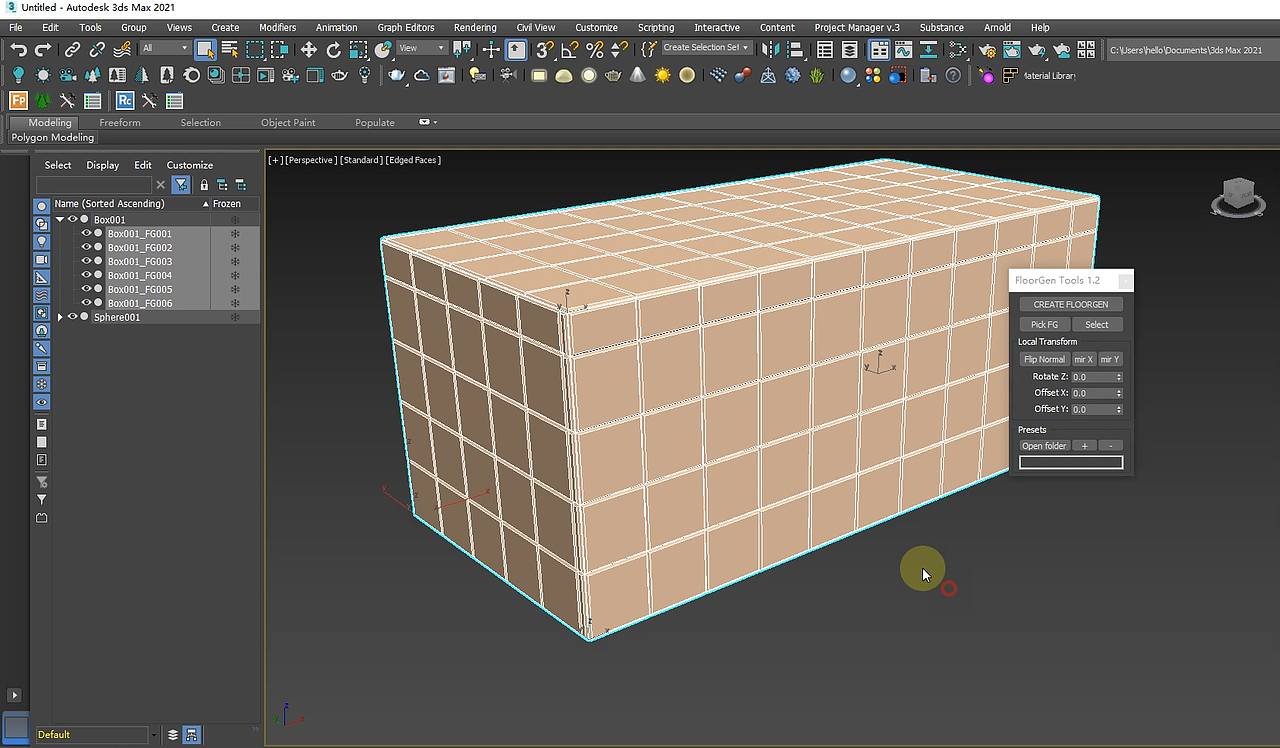Increment the Rotate Z spinner
The width and height of the screenshot is (1280, 748).
pos(1119,374)
